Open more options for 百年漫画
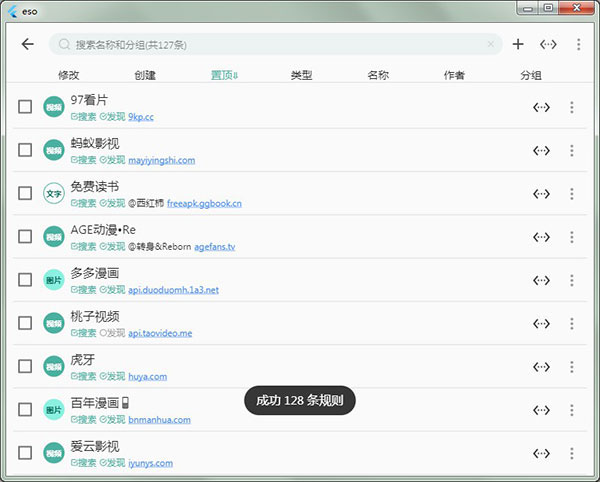 (572, 410)
